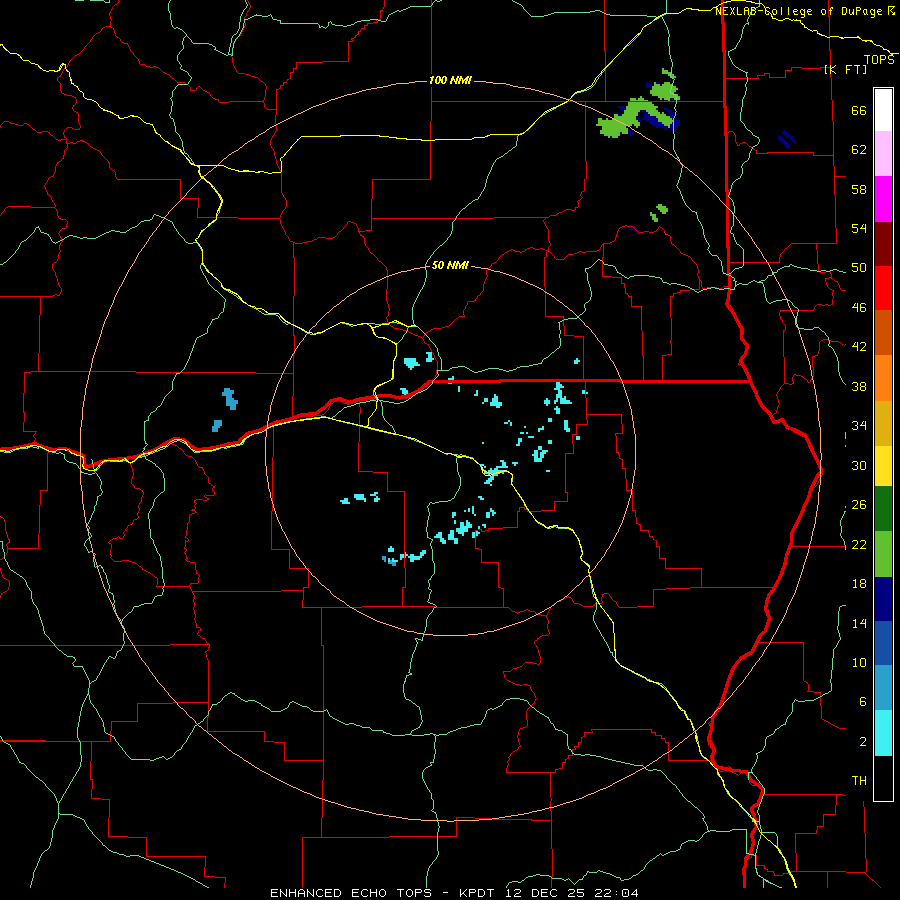Pick the bright orange legend swatch
This screenshot has width=900, height=900.
coord(883,378)
